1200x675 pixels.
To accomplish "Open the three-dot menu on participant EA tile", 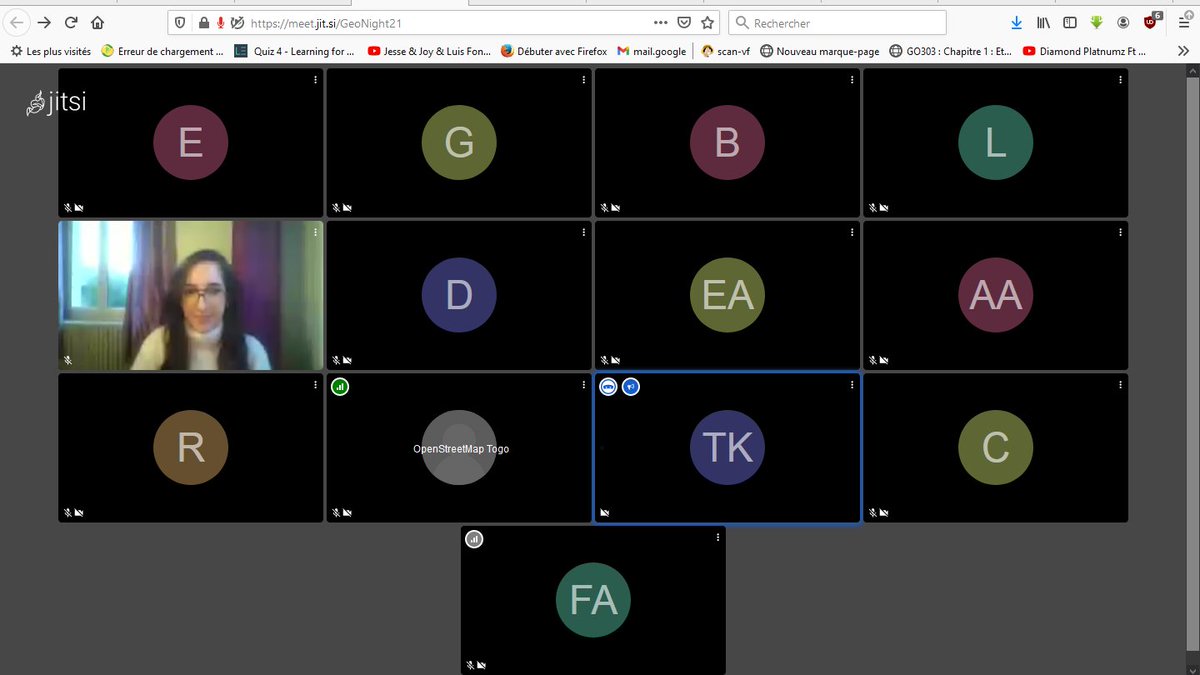I will click(851, 232).
